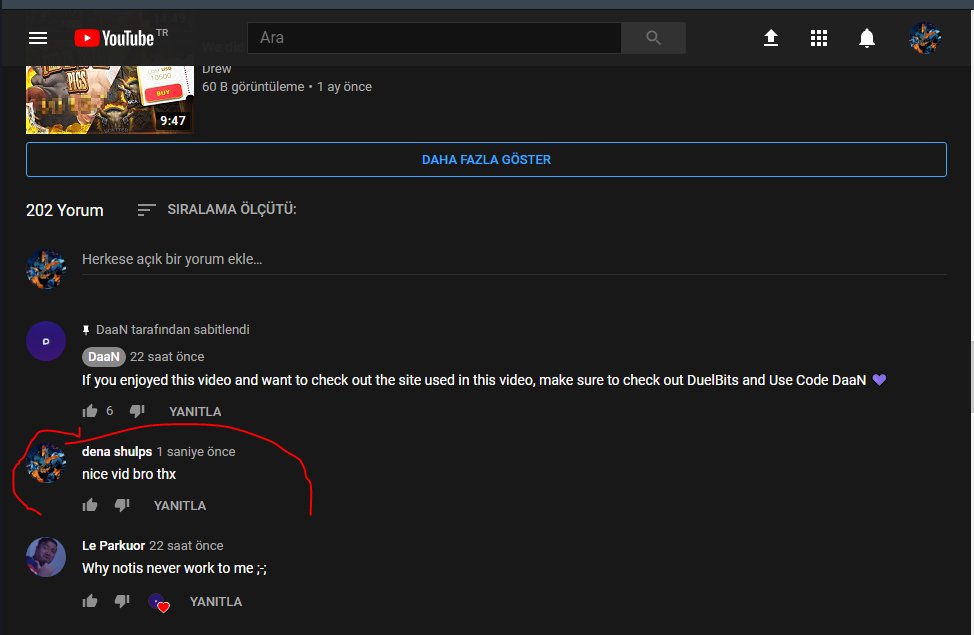The image size is (974, 635).
Task: Dislike the dena shulps comment
Action: tap(122, 505)
